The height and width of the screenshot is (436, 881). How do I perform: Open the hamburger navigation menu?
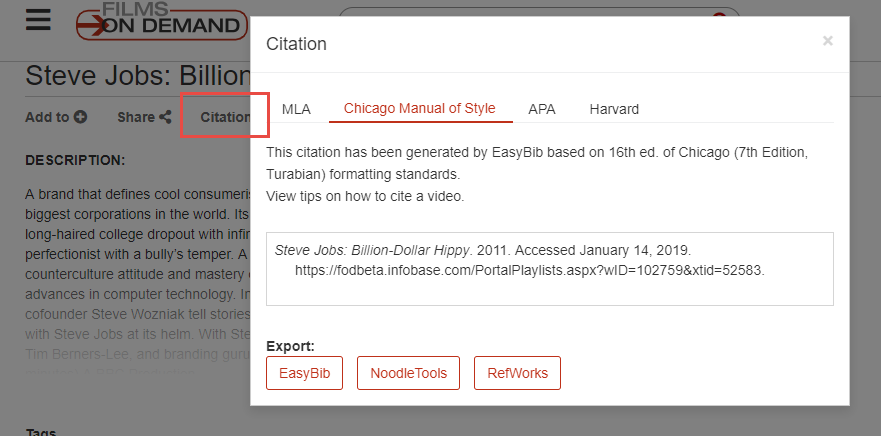point(38,21)
